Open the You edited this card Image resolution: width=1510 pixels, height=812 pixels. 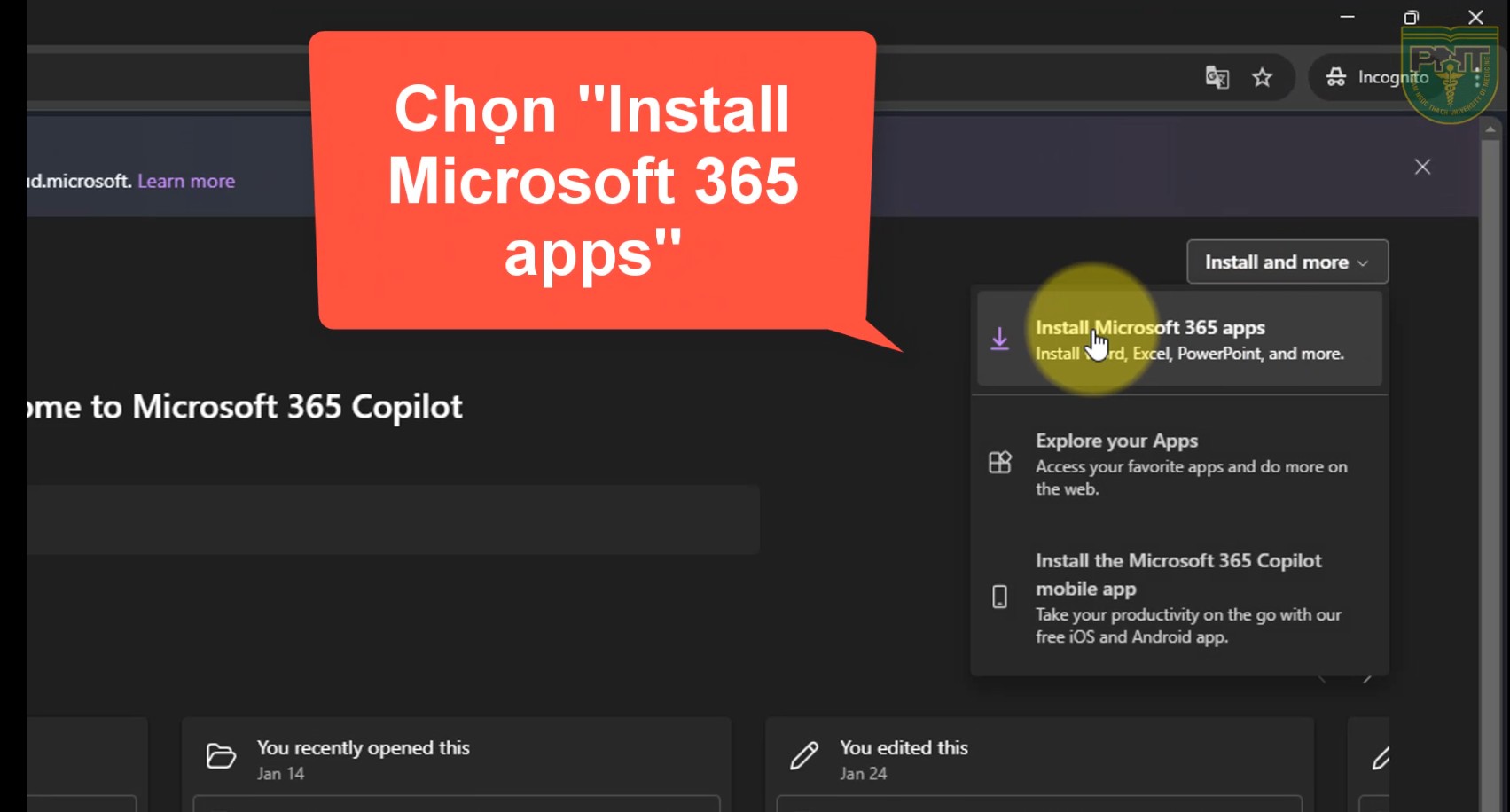coord(1039,764)
